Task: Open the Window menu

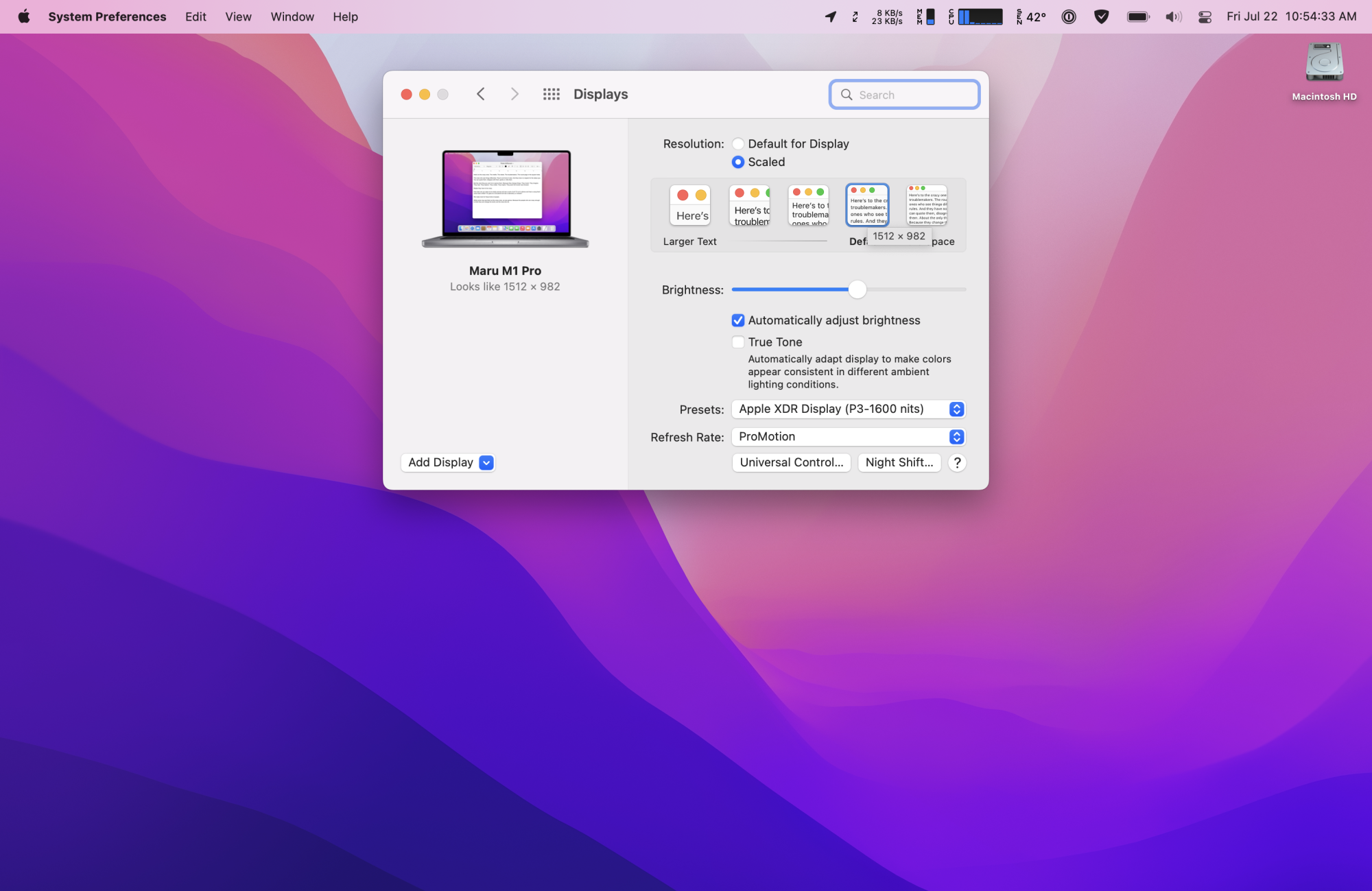Action: [292, 16]
